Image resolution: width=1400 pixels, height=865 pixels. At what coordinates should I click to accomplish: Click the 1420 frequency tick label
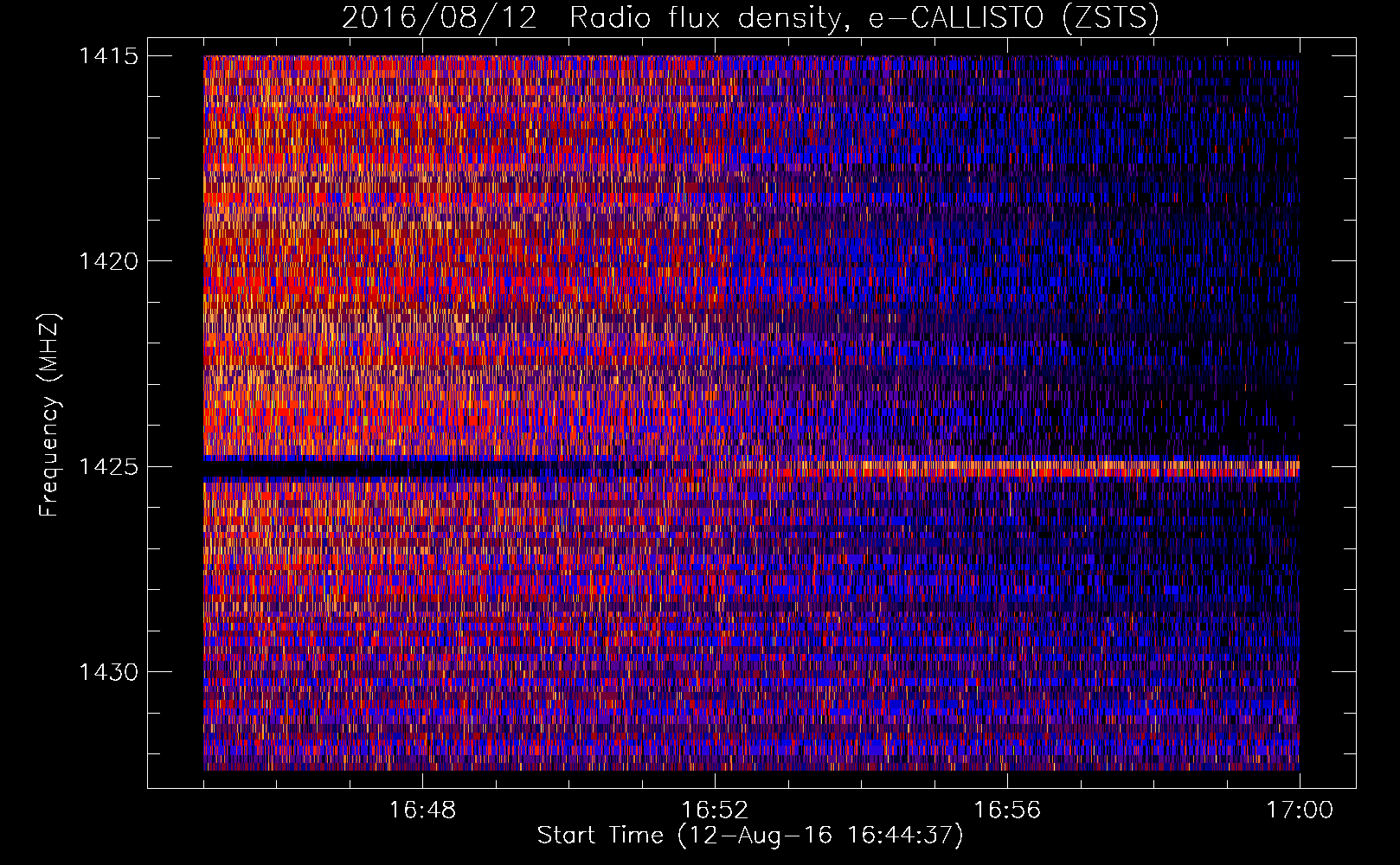click(108, 261)
